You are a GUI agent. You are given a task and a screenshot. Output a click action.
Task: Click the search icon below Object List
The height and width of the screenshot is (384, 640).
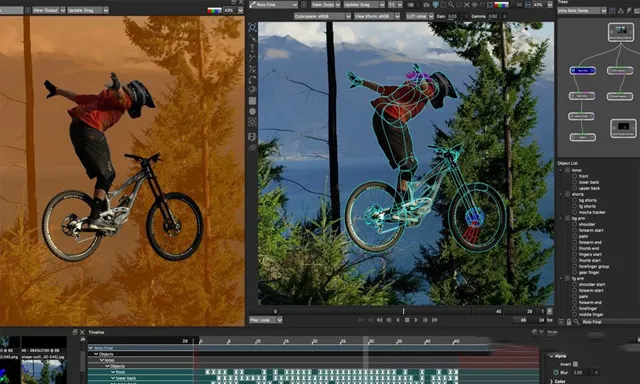coord(576,322)
